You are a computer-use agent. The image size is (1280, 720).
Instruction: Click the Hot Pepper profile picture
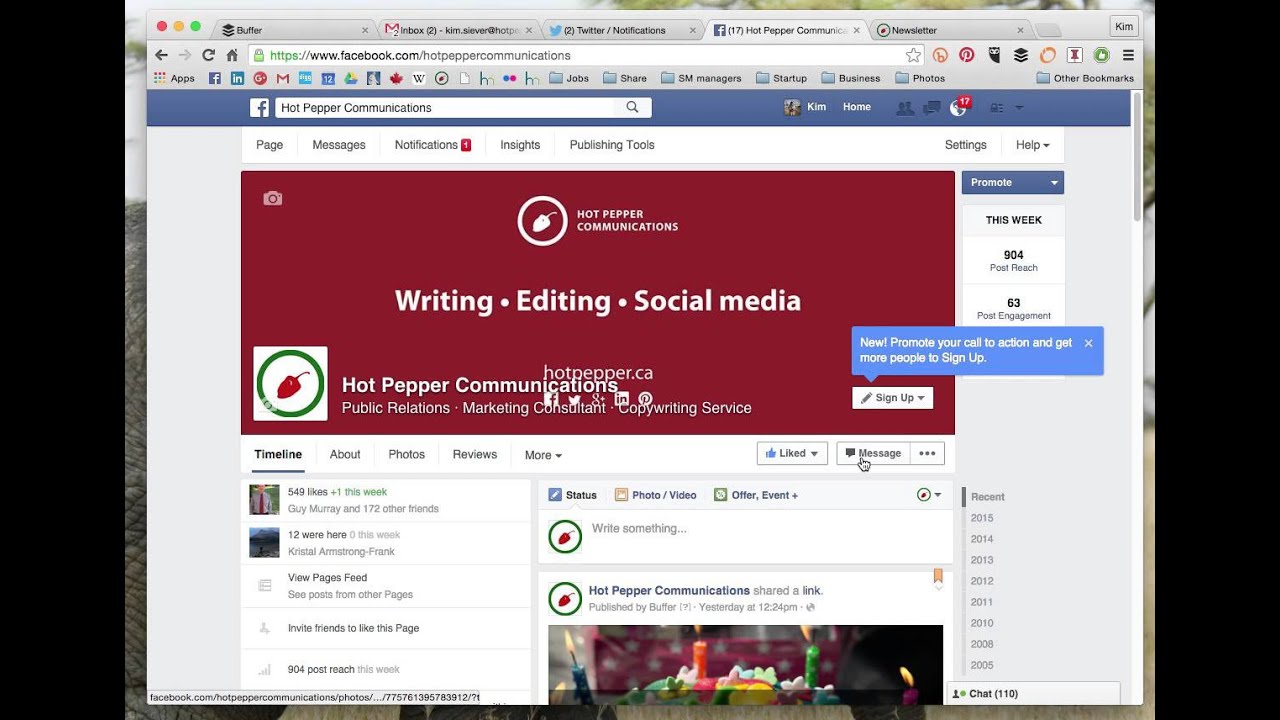(x=290, y=384)
